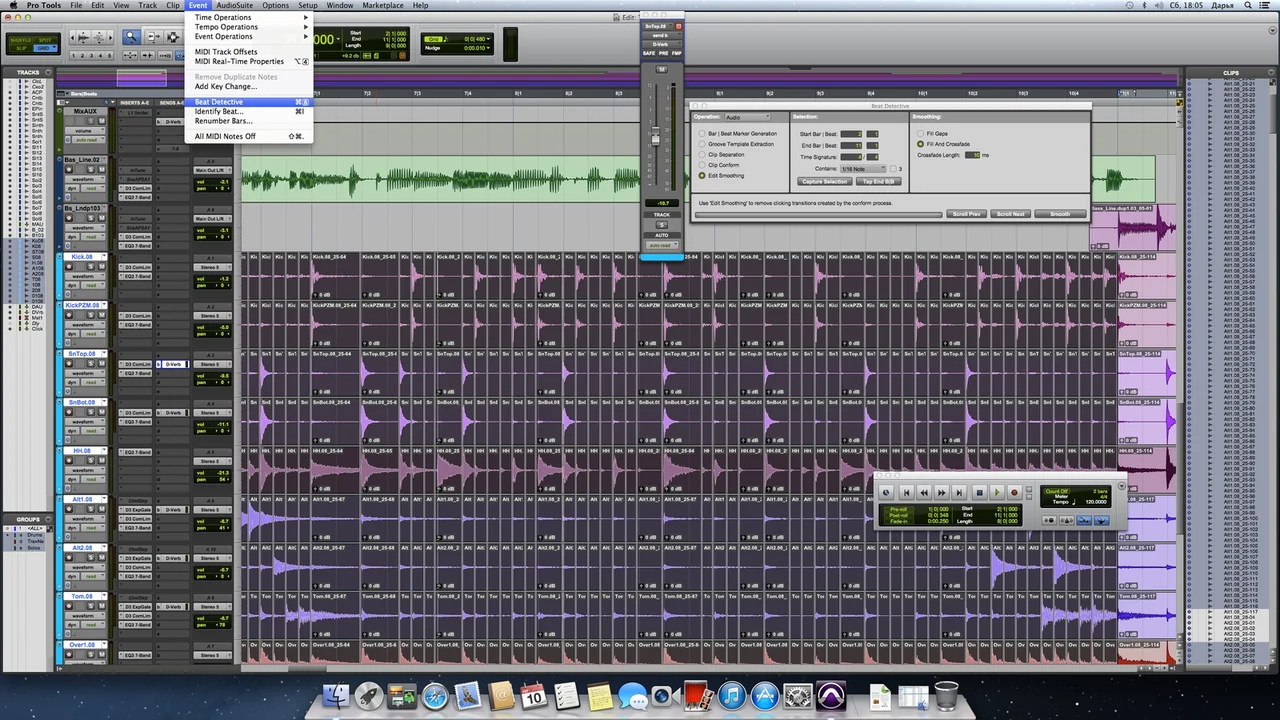Open auto read selector on SnTop.08 channel strip
The image size is (1280, 720).
(x=660, y=245)
